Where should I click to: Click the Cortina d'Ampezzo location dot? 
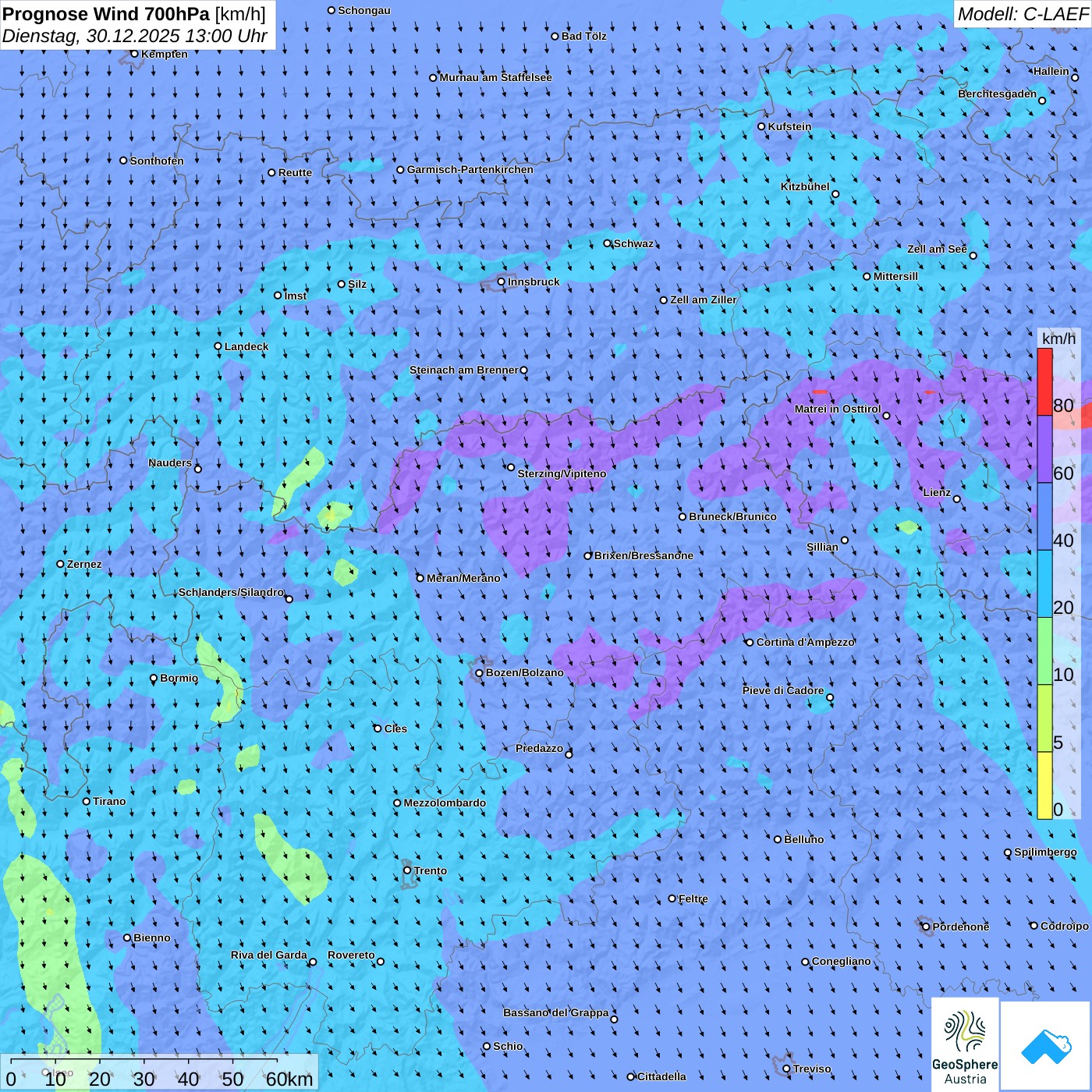click(750, 643)
